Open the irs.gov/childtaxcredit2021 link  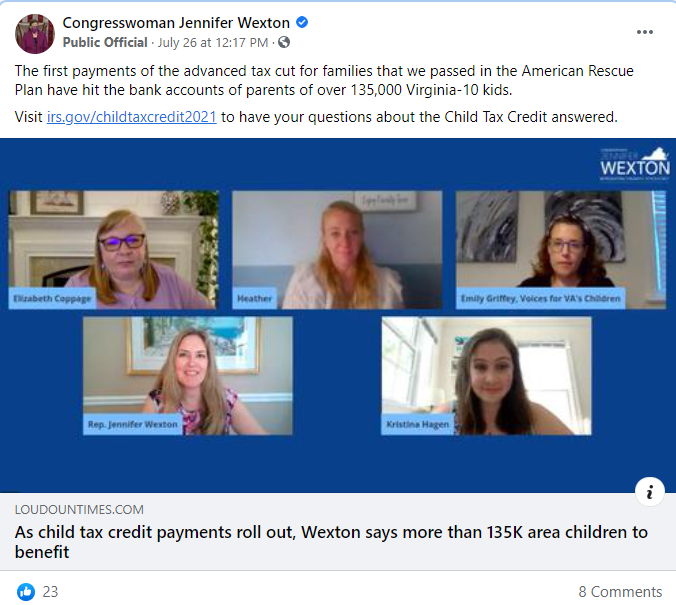click(x=131, y=117)
